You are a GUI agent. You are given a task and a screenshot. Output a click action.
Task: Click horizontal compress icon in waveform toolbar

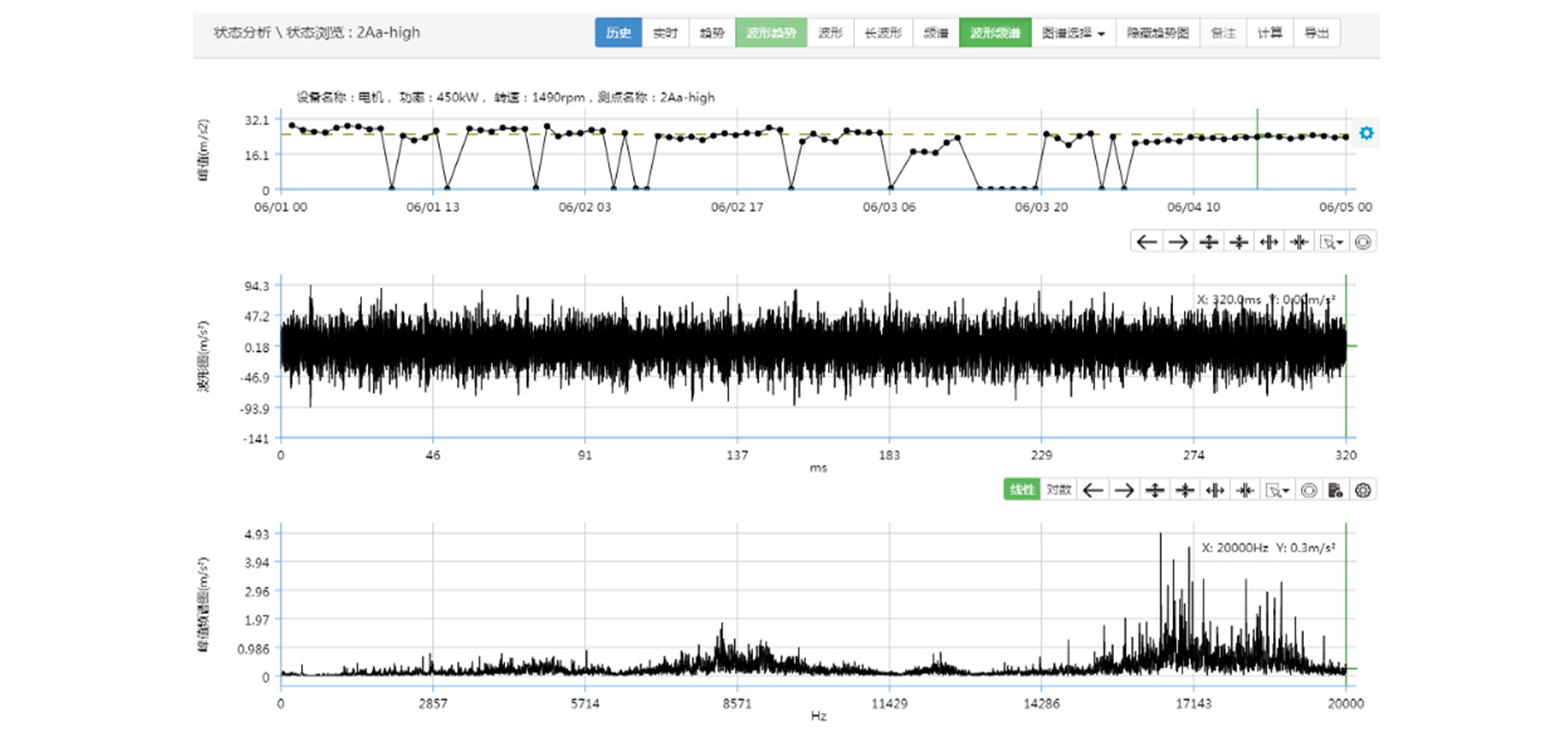coord(1299,241)
